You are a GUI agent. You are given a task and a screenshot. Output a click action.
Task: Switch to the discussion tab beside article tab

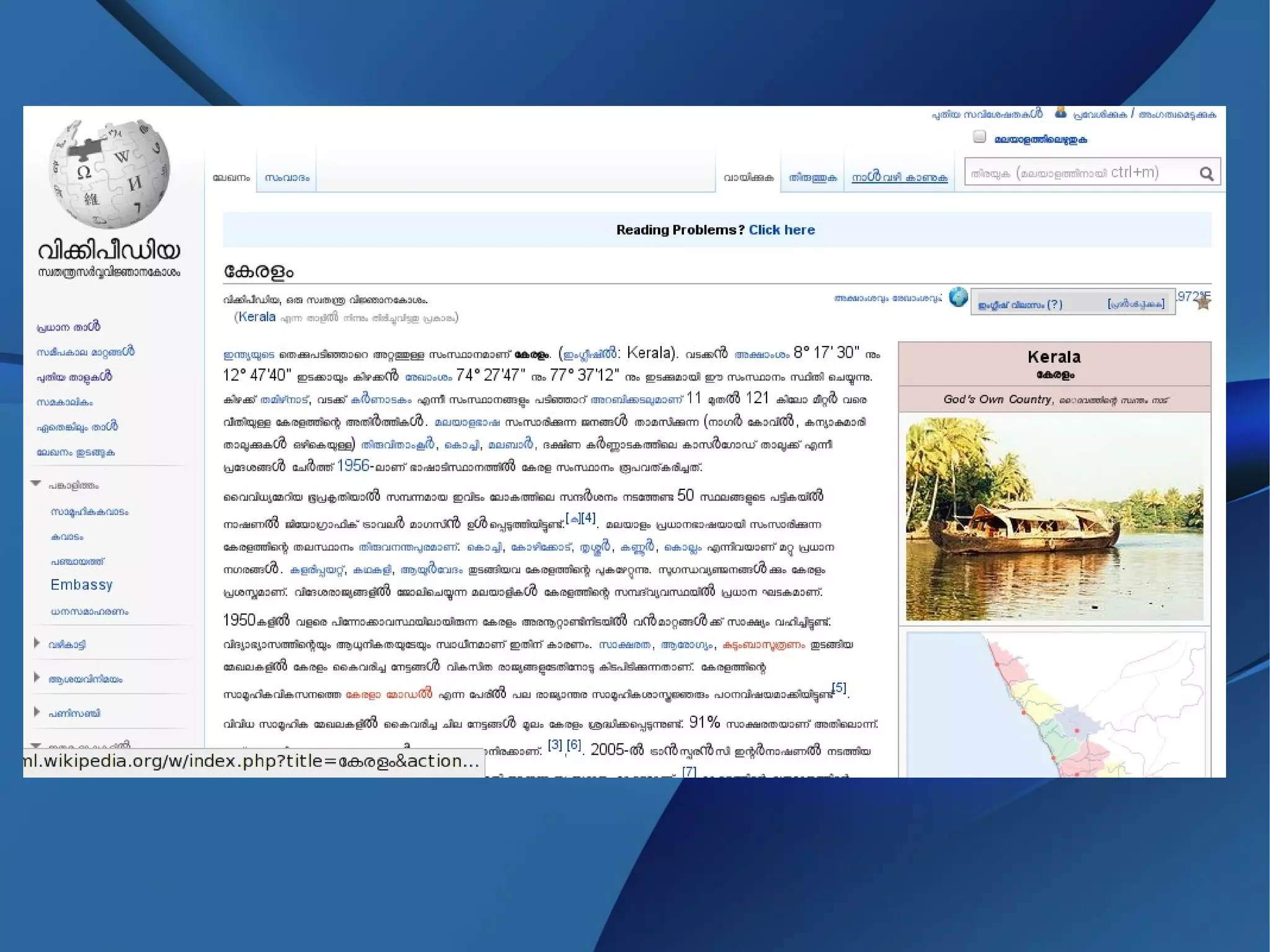286,178
